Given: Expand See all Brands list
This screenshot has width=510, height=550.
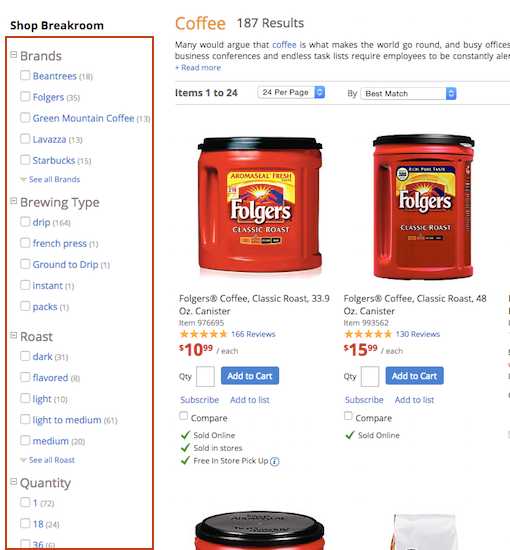Looking at the screenshot, I should pos(54,180).
